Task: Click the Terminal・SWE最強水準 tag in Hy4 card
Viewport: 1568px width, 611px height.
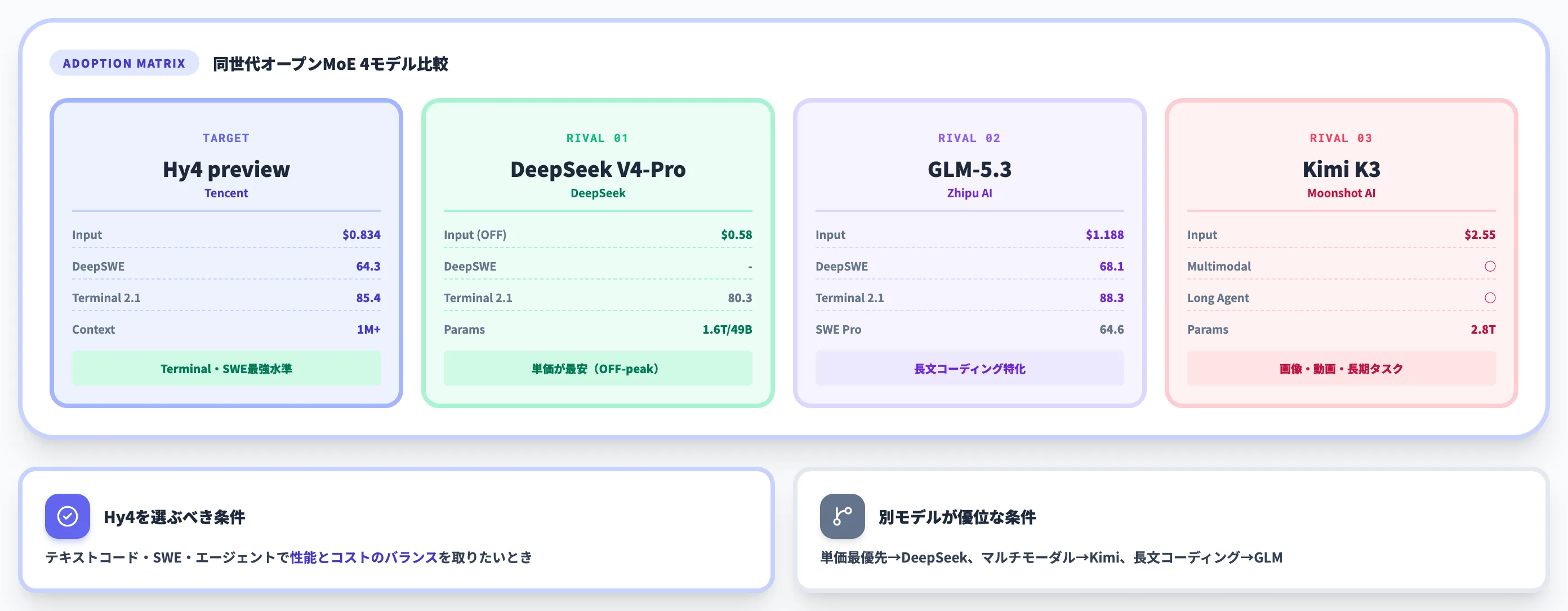Action: click(x=226, y=368)
